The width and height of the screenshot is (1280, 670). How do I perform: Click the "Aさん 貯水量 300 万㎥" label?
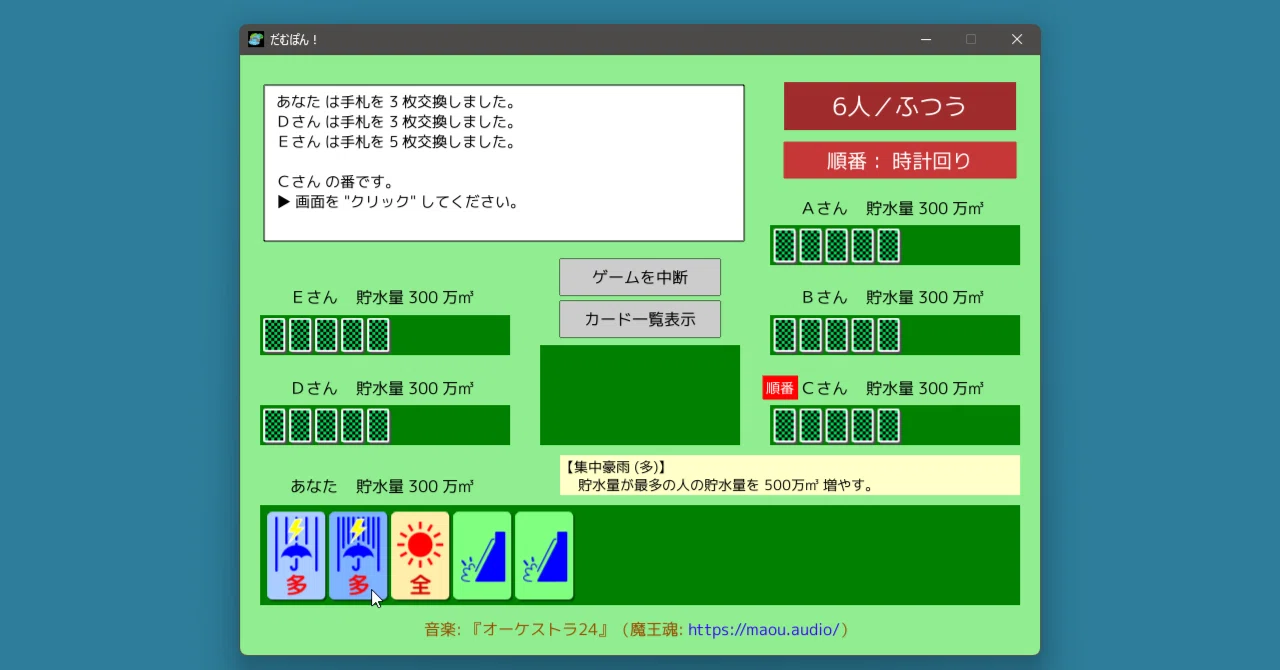point(893,208)
